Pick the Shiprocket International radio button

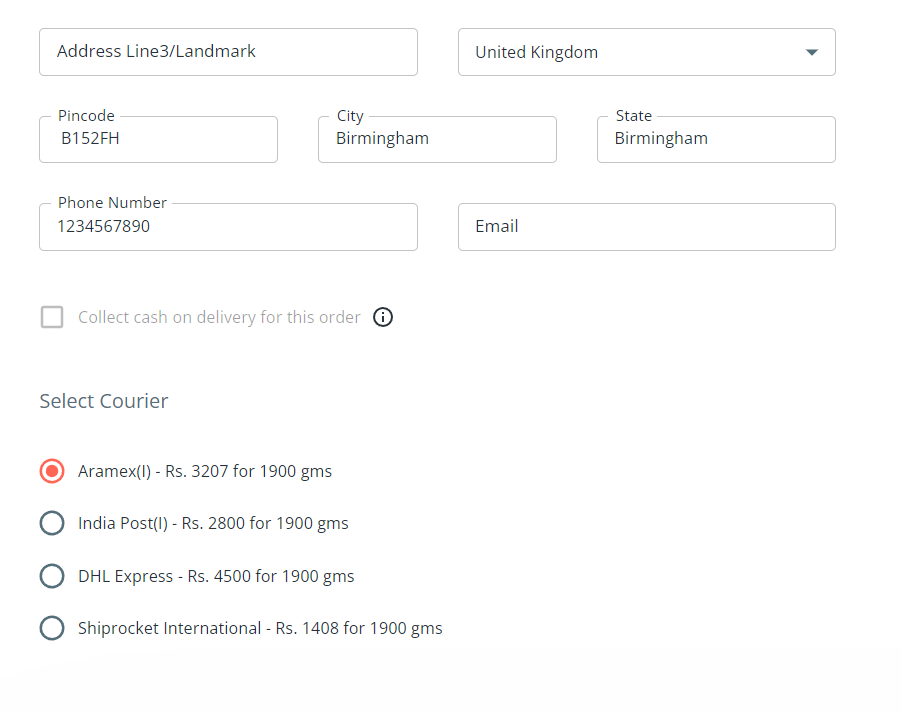(x=52, y=628)
